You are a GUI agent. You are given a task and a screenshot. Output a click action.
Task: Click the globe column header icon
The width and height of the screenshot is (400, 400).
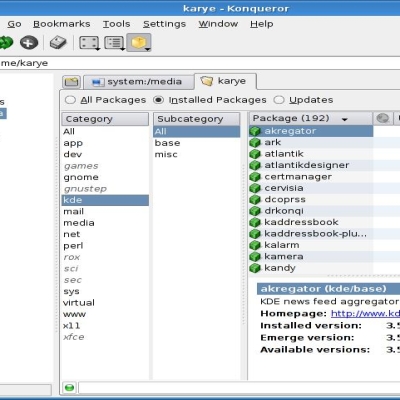(383, 118)
